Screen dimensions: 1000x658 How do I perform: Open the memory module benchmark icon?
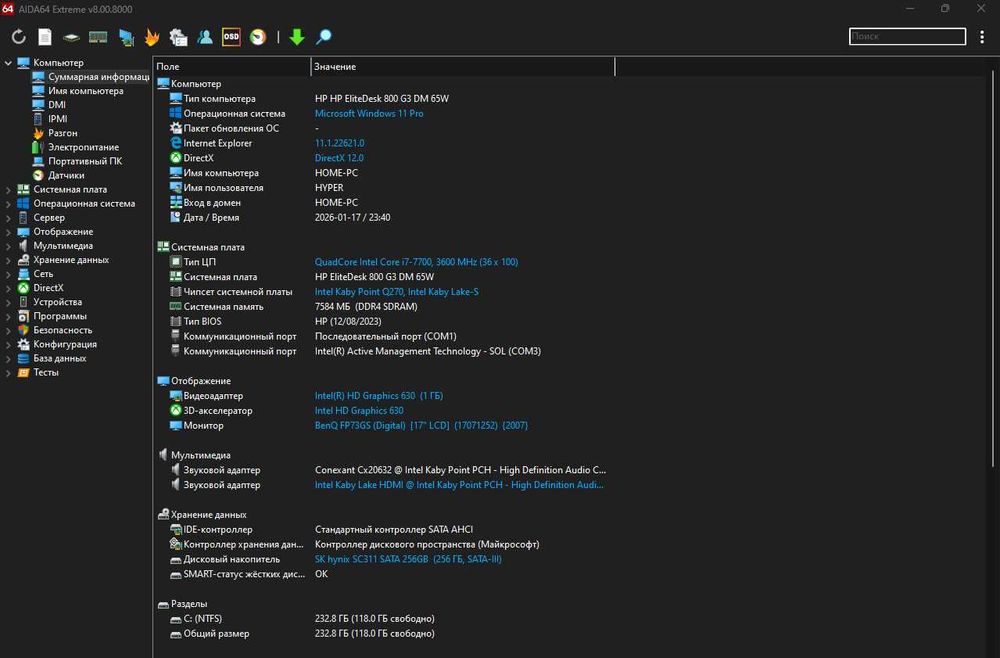click(x=98, y=37)
